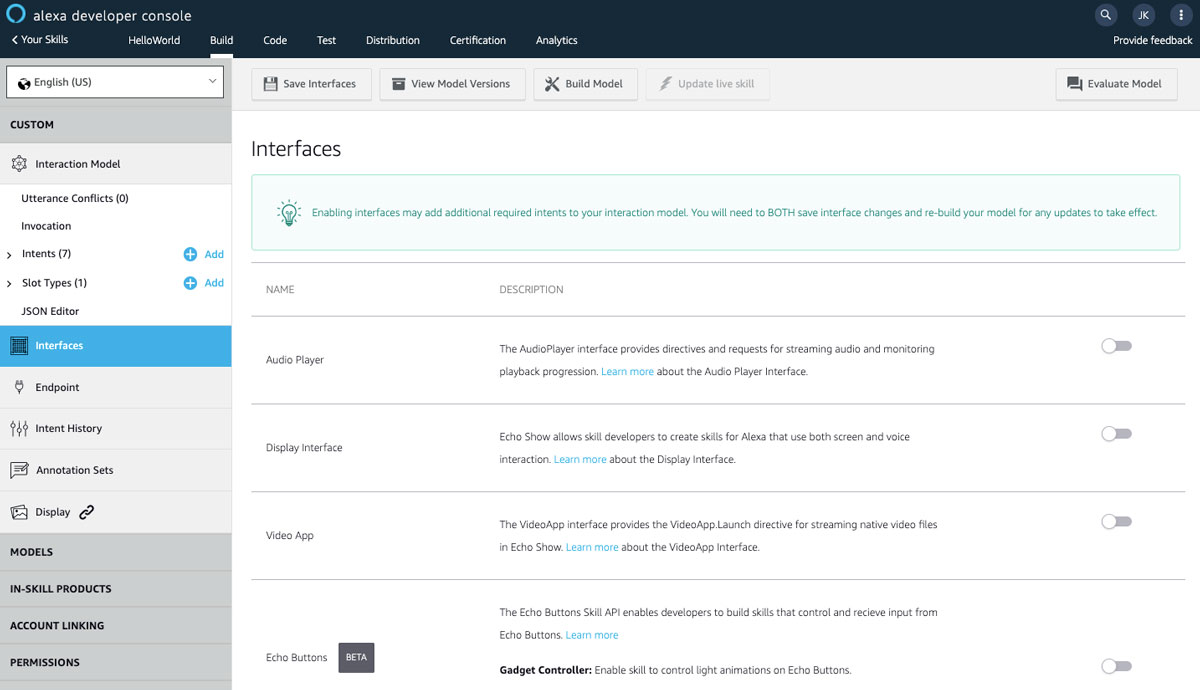The image size is (1200, 690).
Task: Click the wrench icon in Build Model
Action: click(552, 84)
